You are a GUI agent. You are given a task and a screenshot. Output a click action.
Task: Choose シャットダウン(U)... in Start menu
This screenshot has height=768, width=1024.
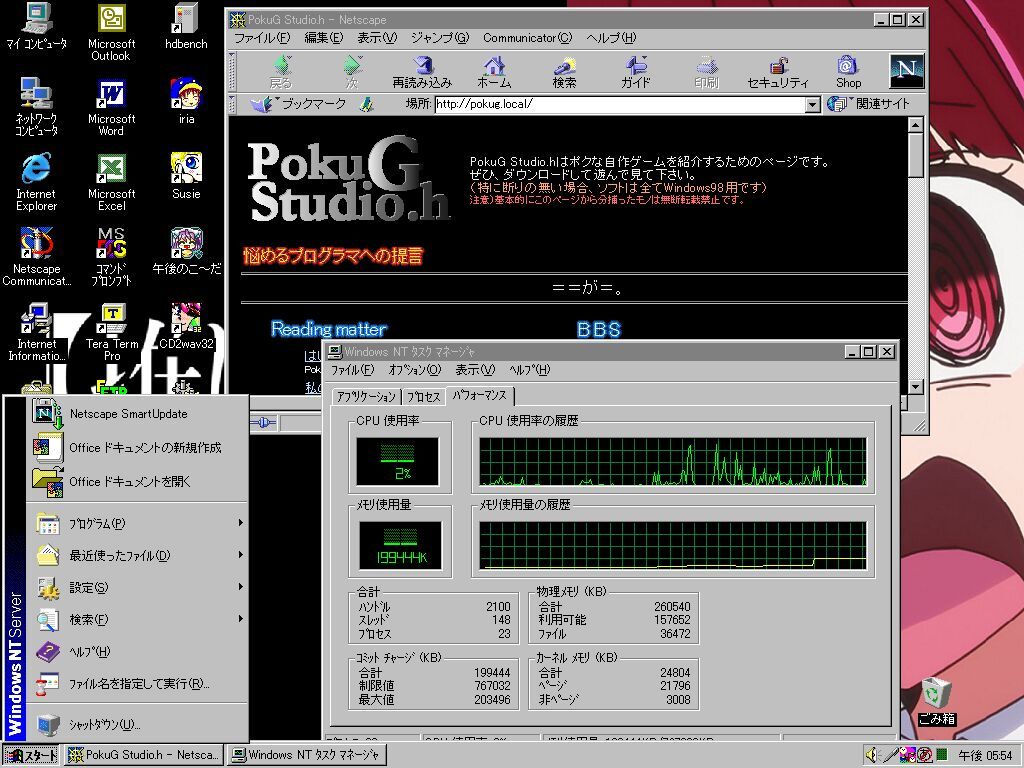click(x=138, y=724)
